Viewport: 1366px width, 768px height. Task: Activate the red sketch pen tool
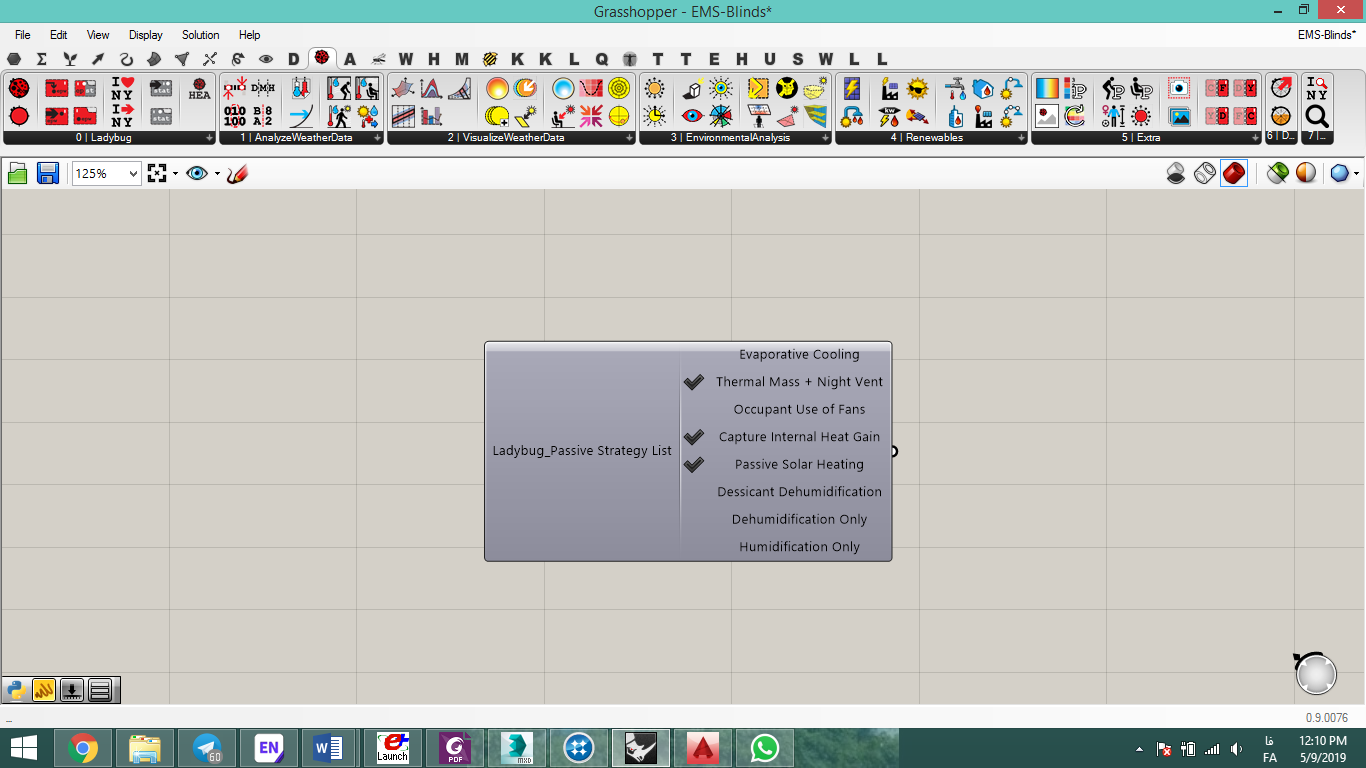click(x=237, y=174)
